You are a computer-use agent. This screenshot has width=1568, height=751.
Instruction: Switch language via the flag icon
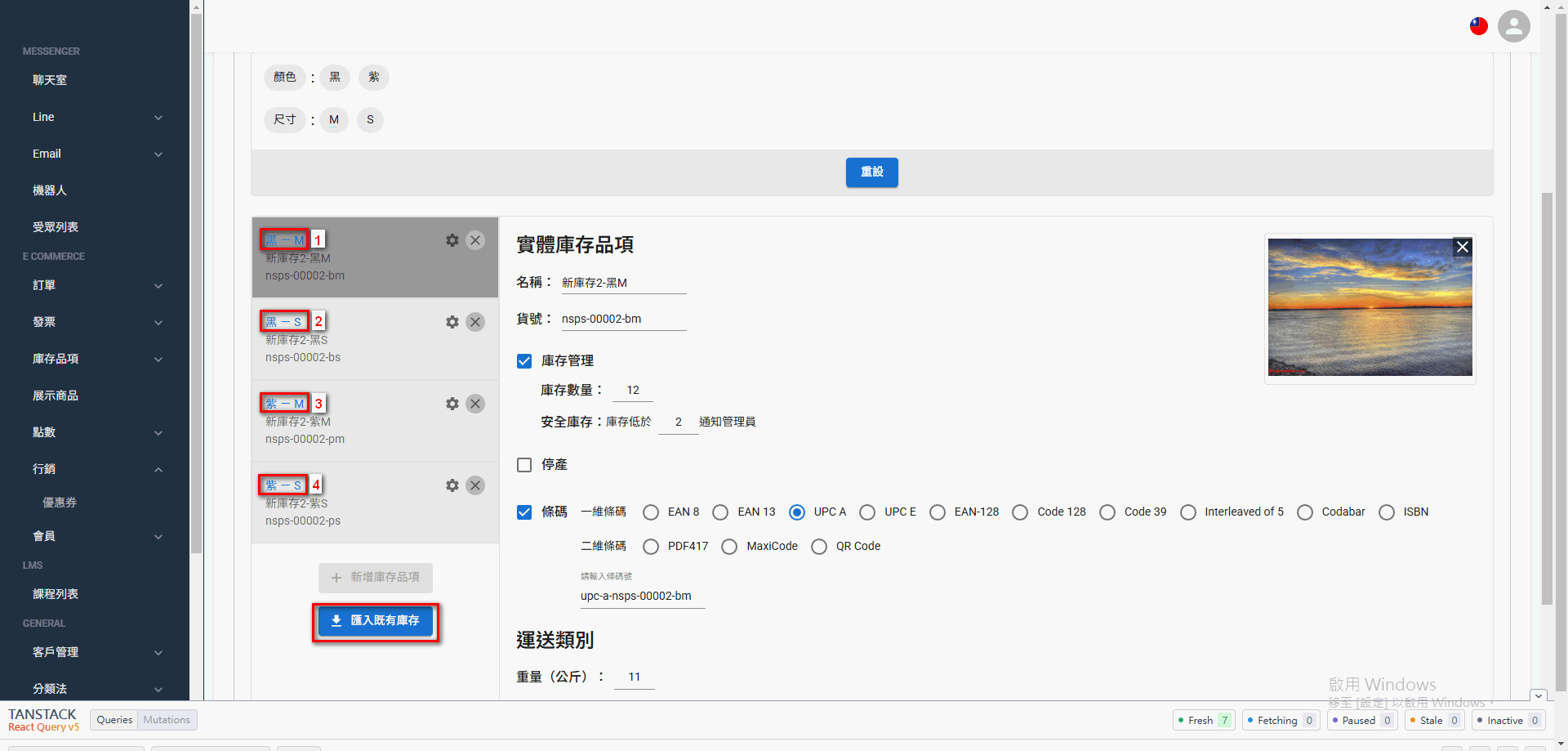pyautogui.click(x=1479, y=26)
